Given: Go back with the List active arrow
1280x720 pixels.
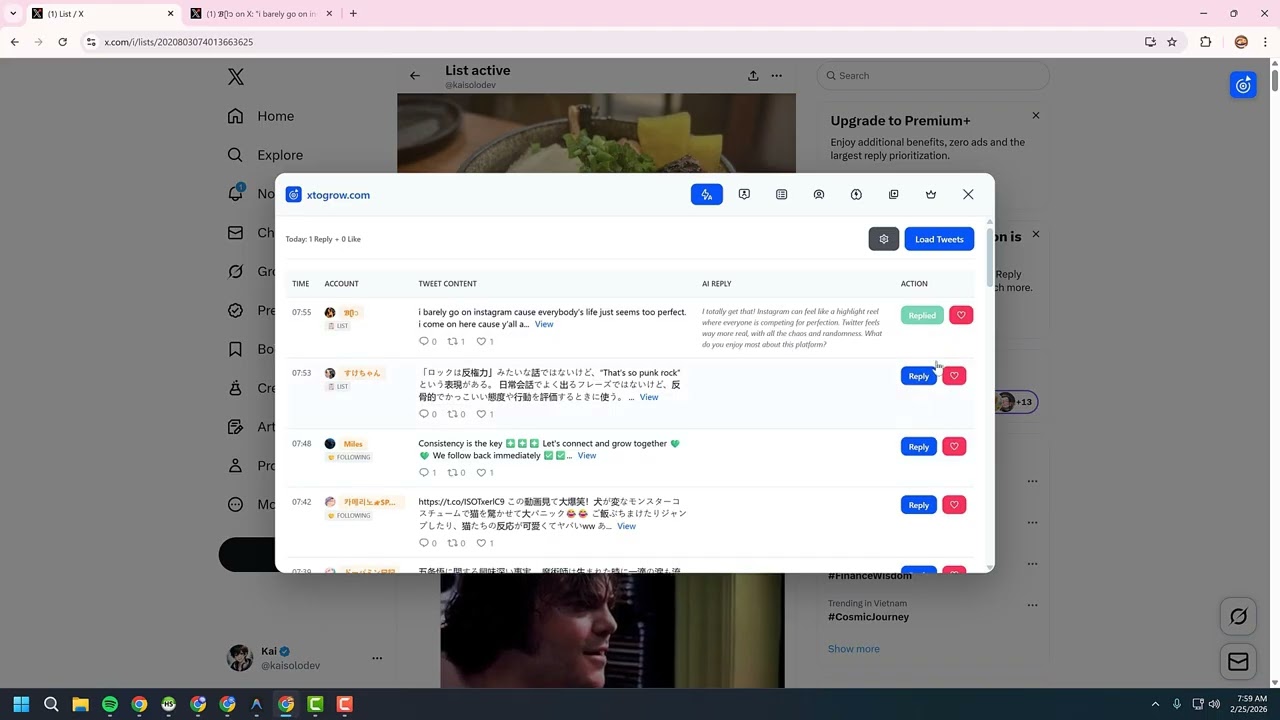Looking at the screenshot, I should coord(415,76).
